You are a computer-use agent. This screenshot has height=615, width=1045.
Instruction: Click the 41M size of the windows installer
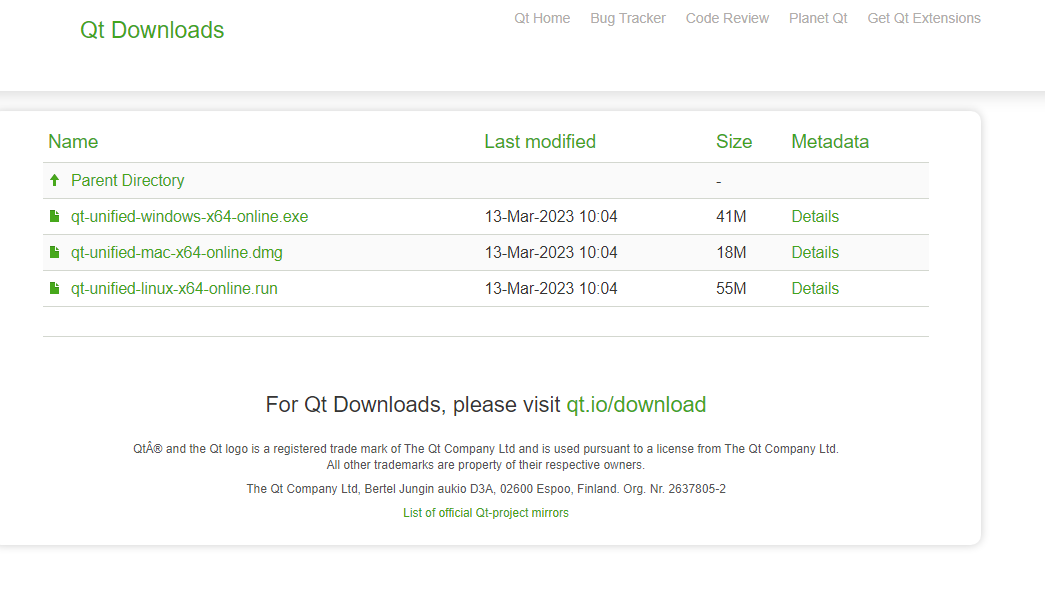(x=731, y=217)
